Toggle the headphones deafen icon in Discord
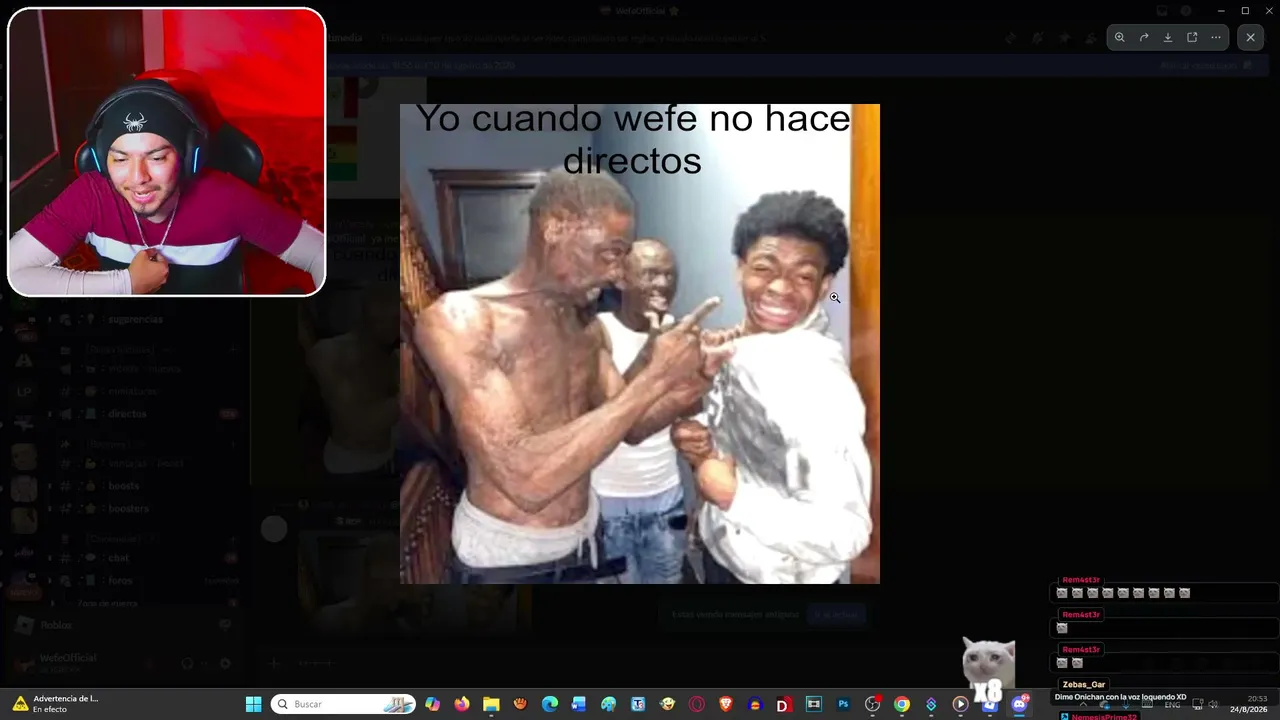Screen dimensions: 1280x720 click(x=187, y=663)
